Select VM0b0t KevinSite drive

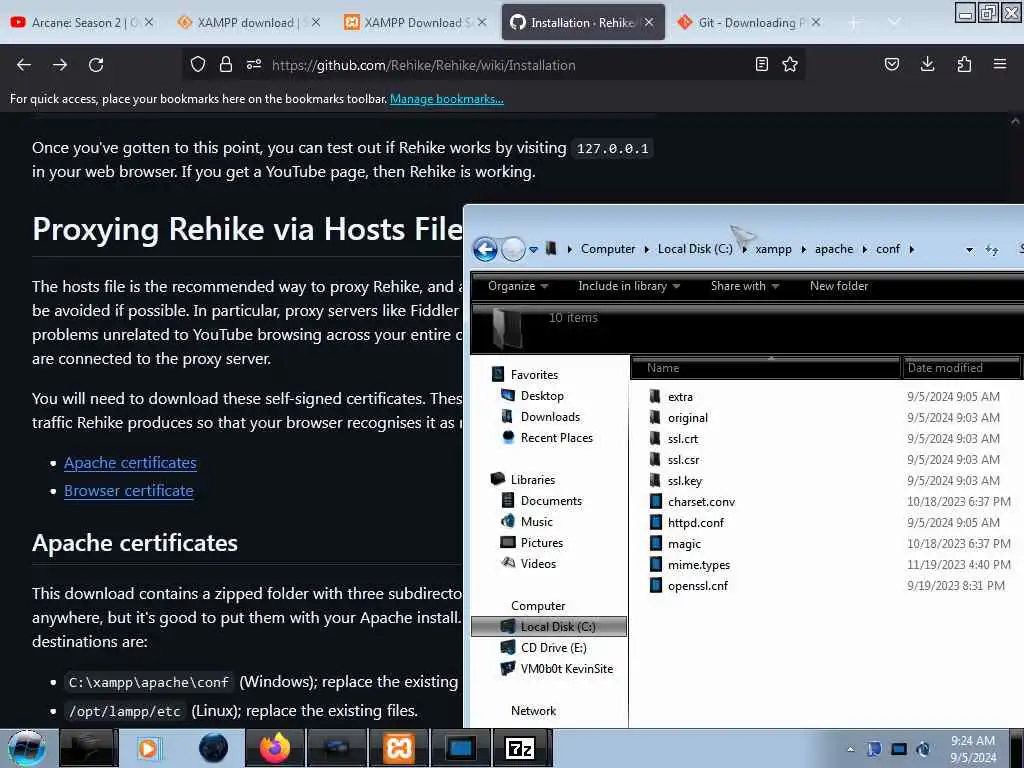click(566, 669)
